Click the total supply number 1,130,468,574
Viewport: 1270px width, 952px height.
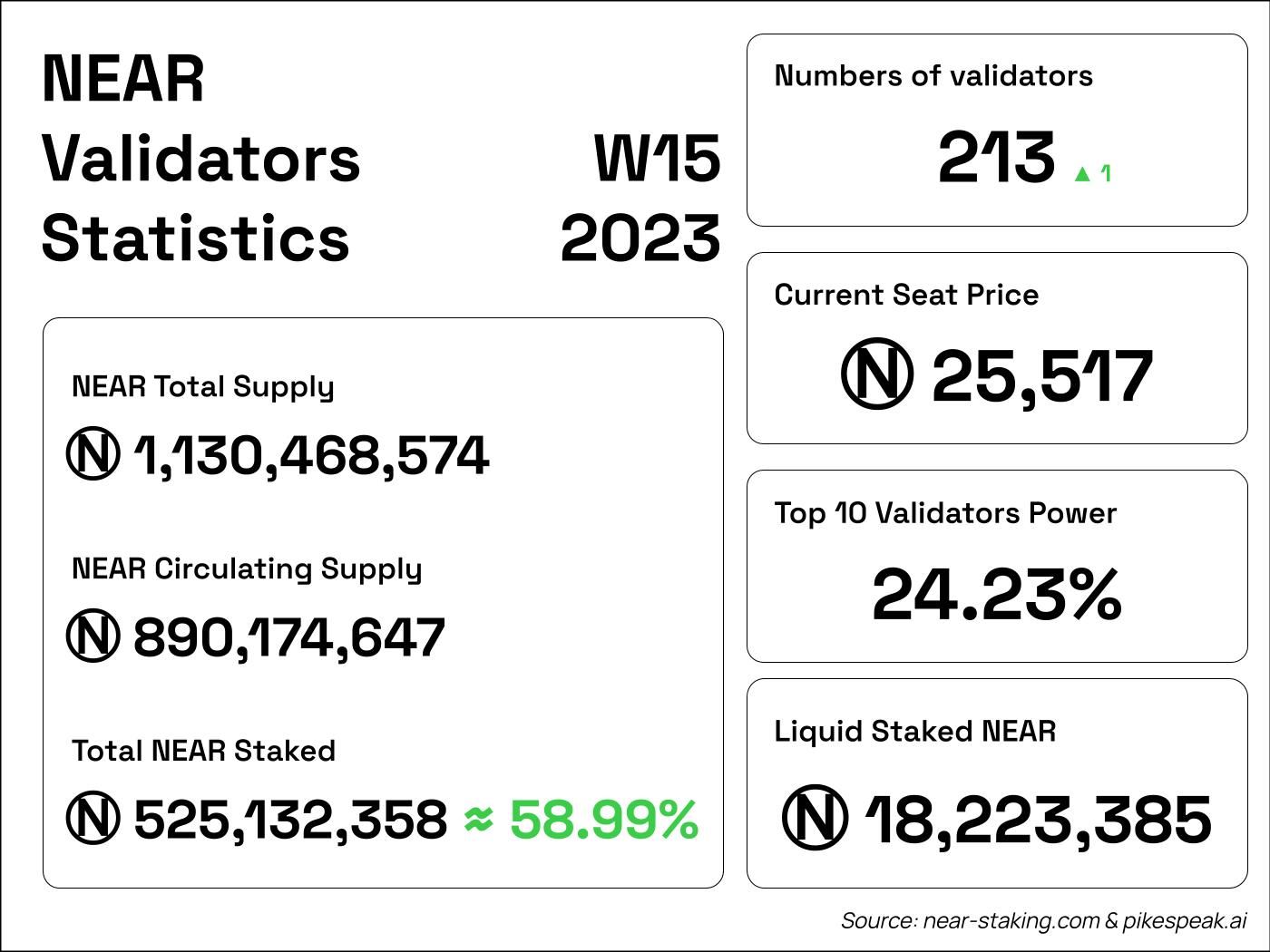312,455
